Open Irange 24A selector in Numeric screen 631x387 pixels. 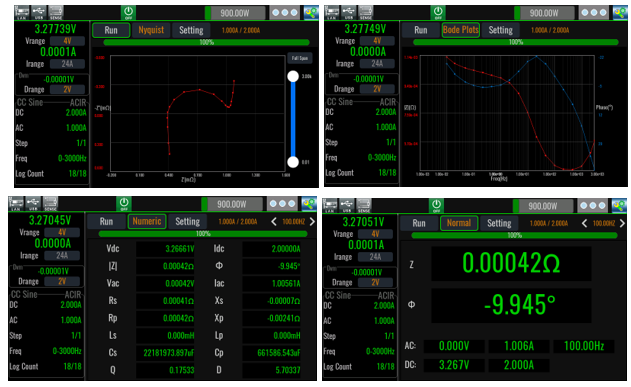click(x=62, y=255)
